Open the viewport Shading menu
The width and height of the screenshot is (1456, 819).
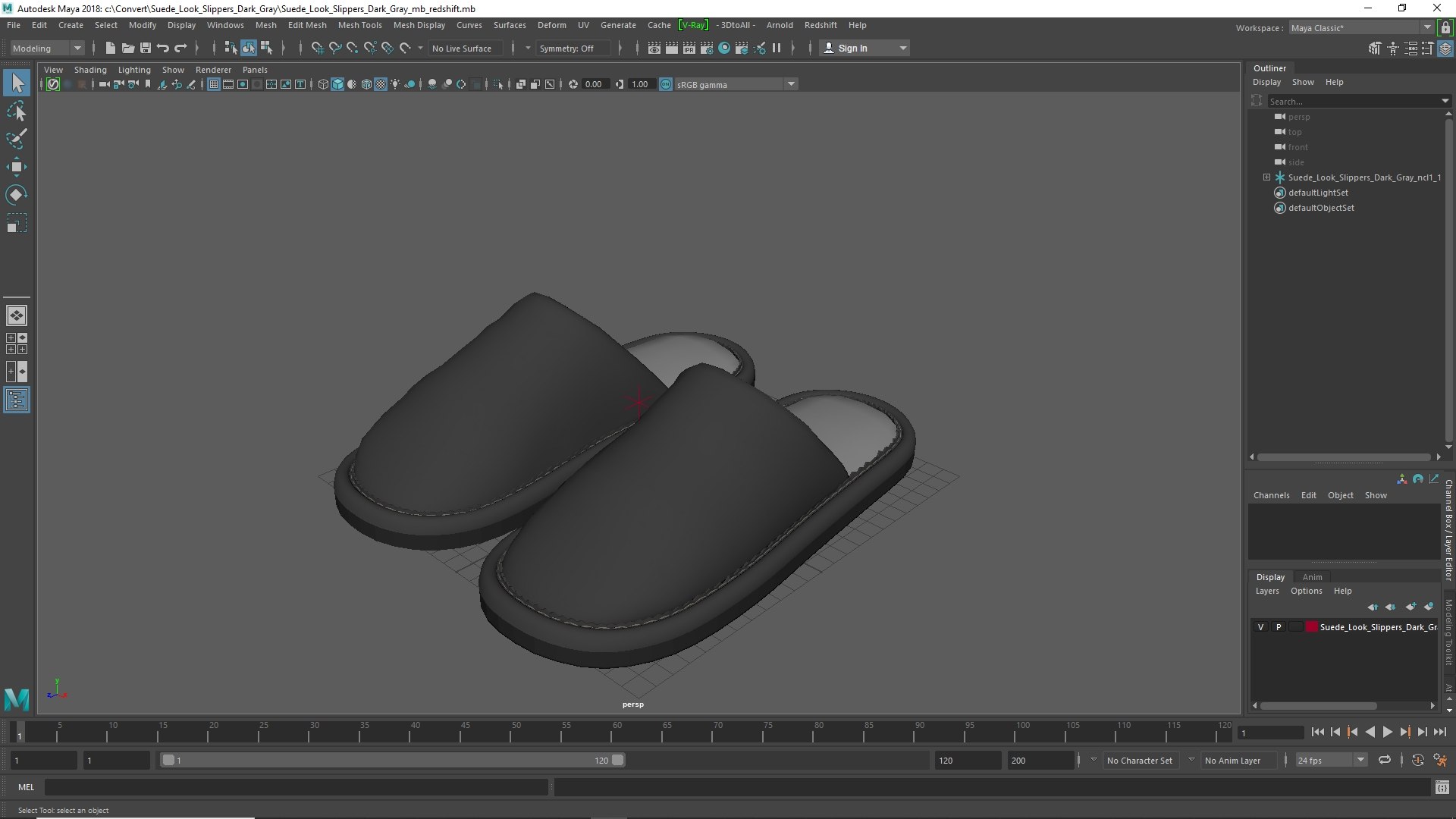90,70
